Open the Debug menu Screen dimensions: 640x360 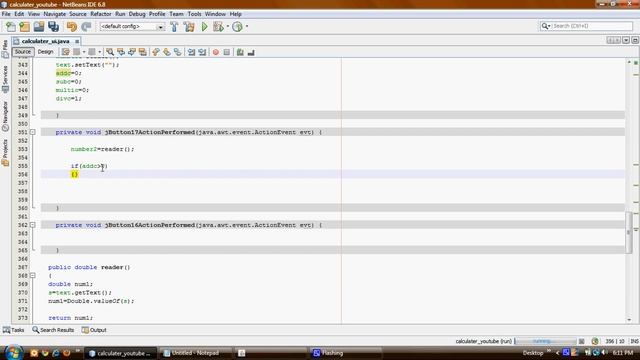(x=137, y=14)
